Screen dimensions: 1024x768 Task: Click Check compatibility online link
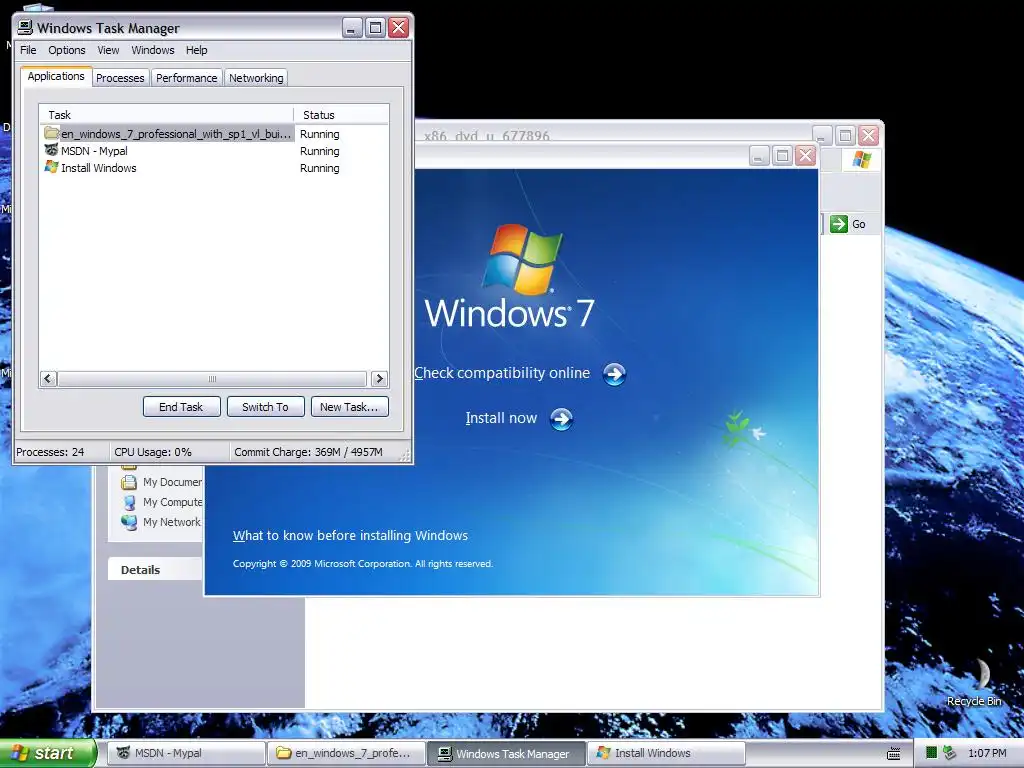coord(502,373)
